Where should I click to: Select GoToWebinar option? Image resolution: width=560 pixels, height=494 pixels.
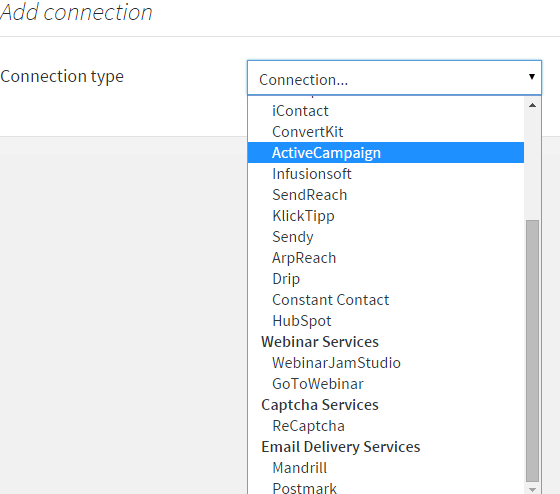point(386,384)
